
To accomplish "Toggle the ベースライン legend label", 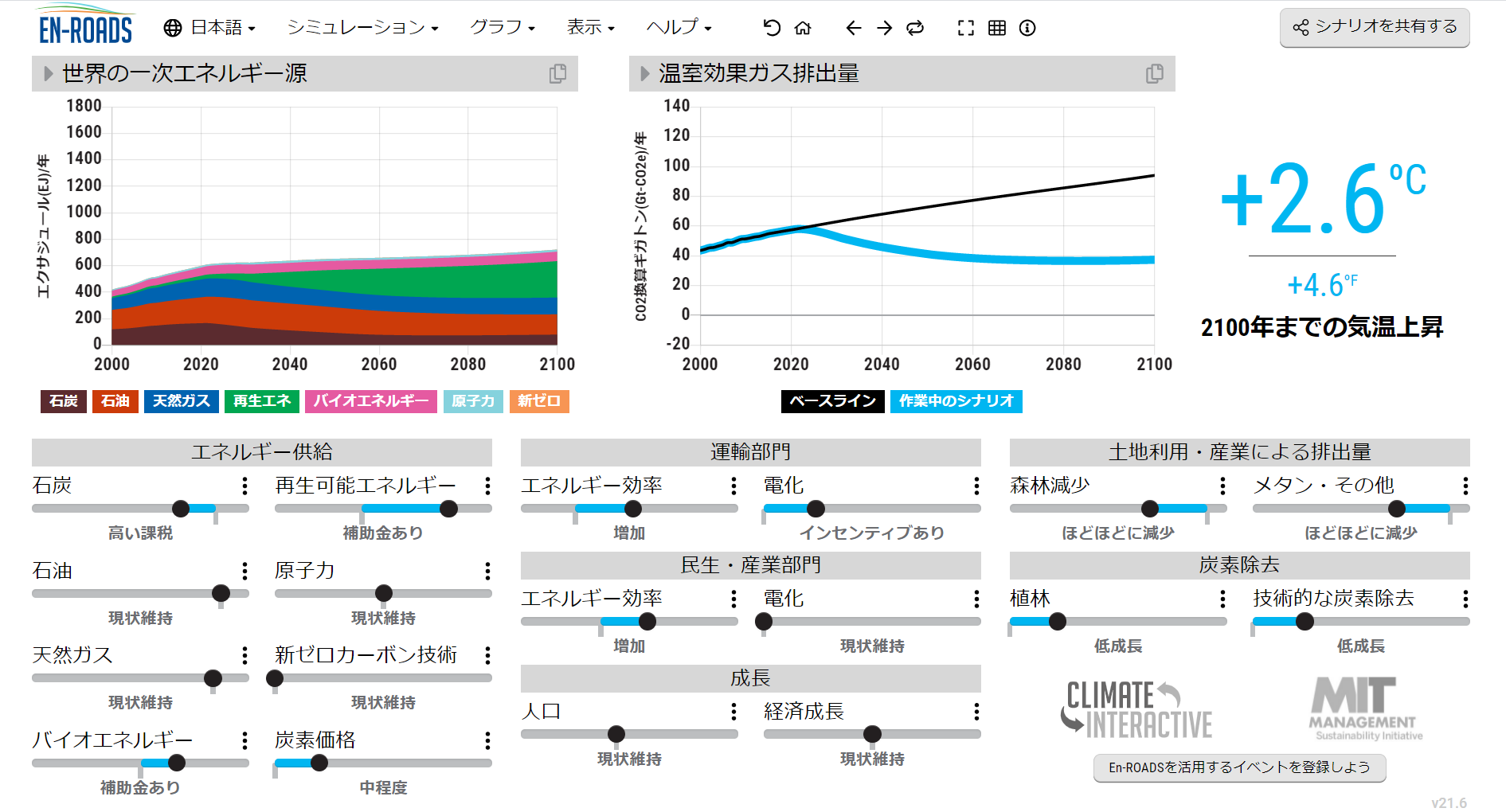I will click(832, 400).
